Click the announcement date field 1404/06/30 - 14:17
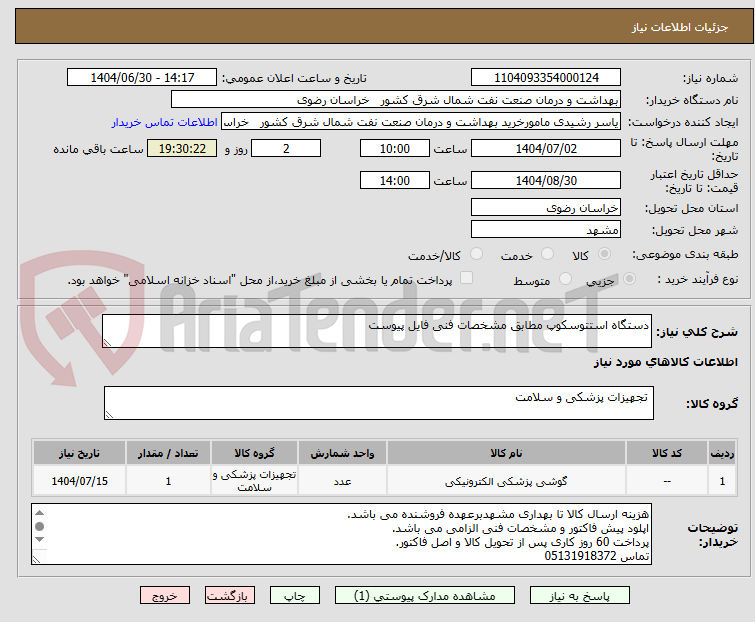Viewport: 755px width, 622px height. pos(142,78)
